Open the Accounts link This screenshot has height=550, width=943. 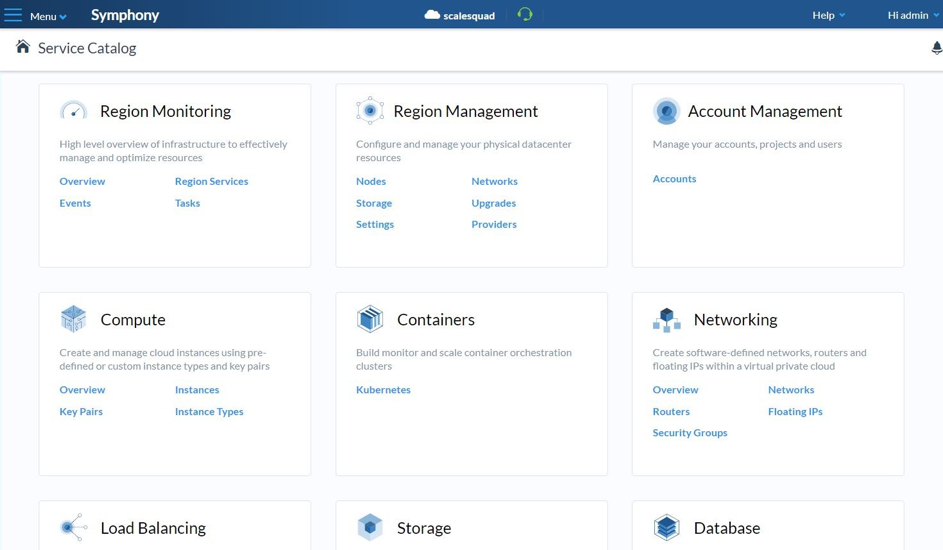(675, 179)
